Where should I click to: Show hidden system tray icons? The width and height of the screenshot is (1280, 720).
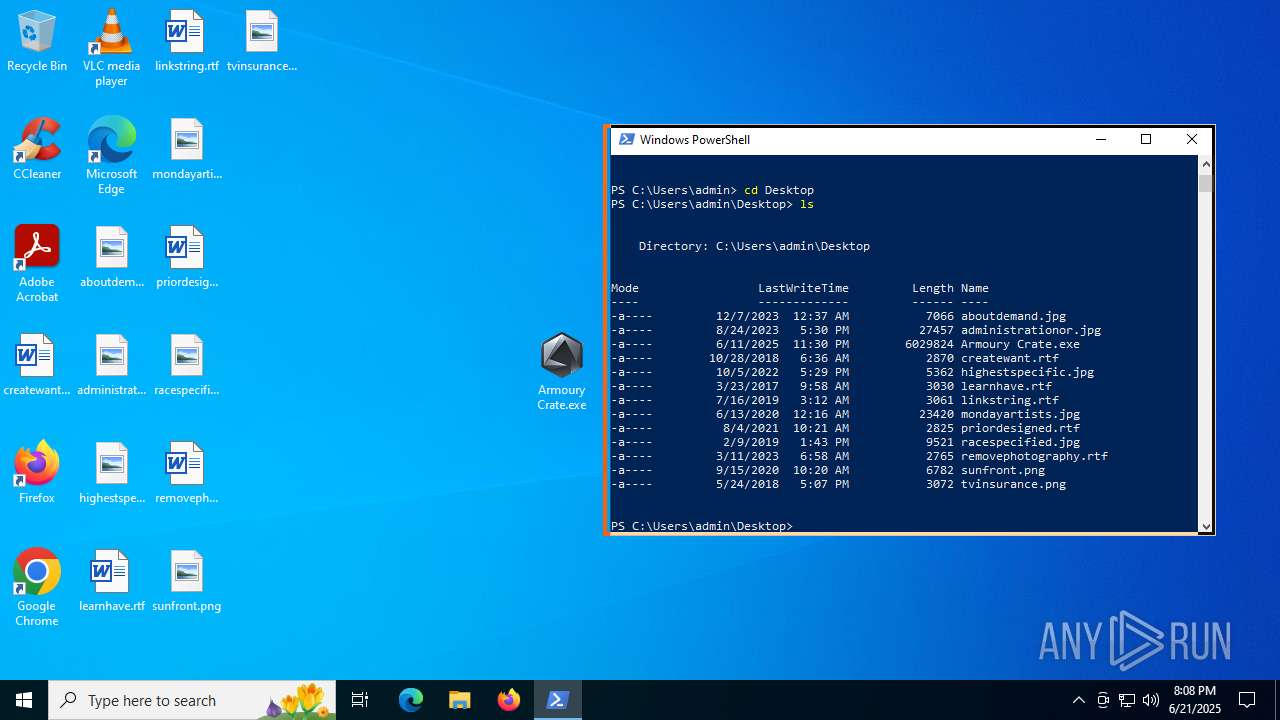point(1078,700)
